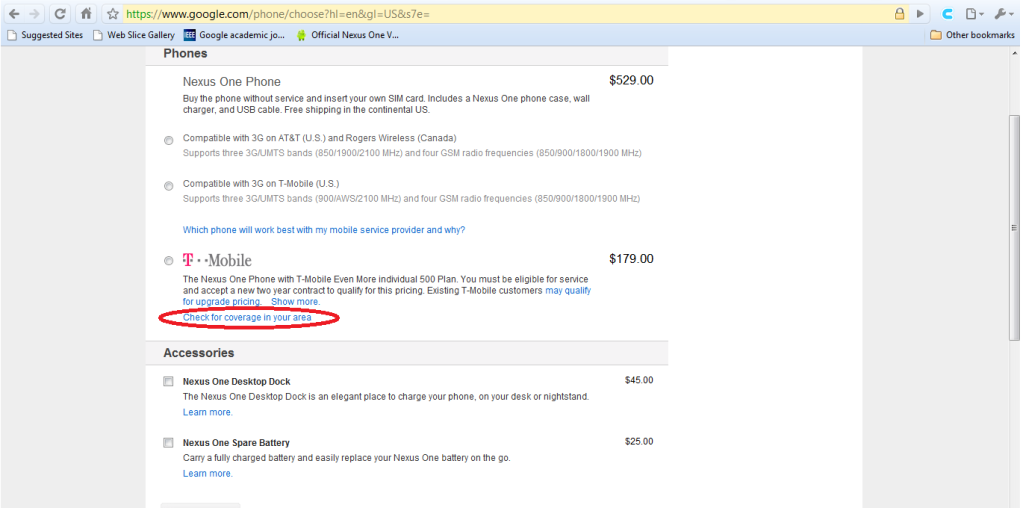Go back with the browser back arrow
The height and width of the screenshot is (508, 1023).
[x=14, y=14]
